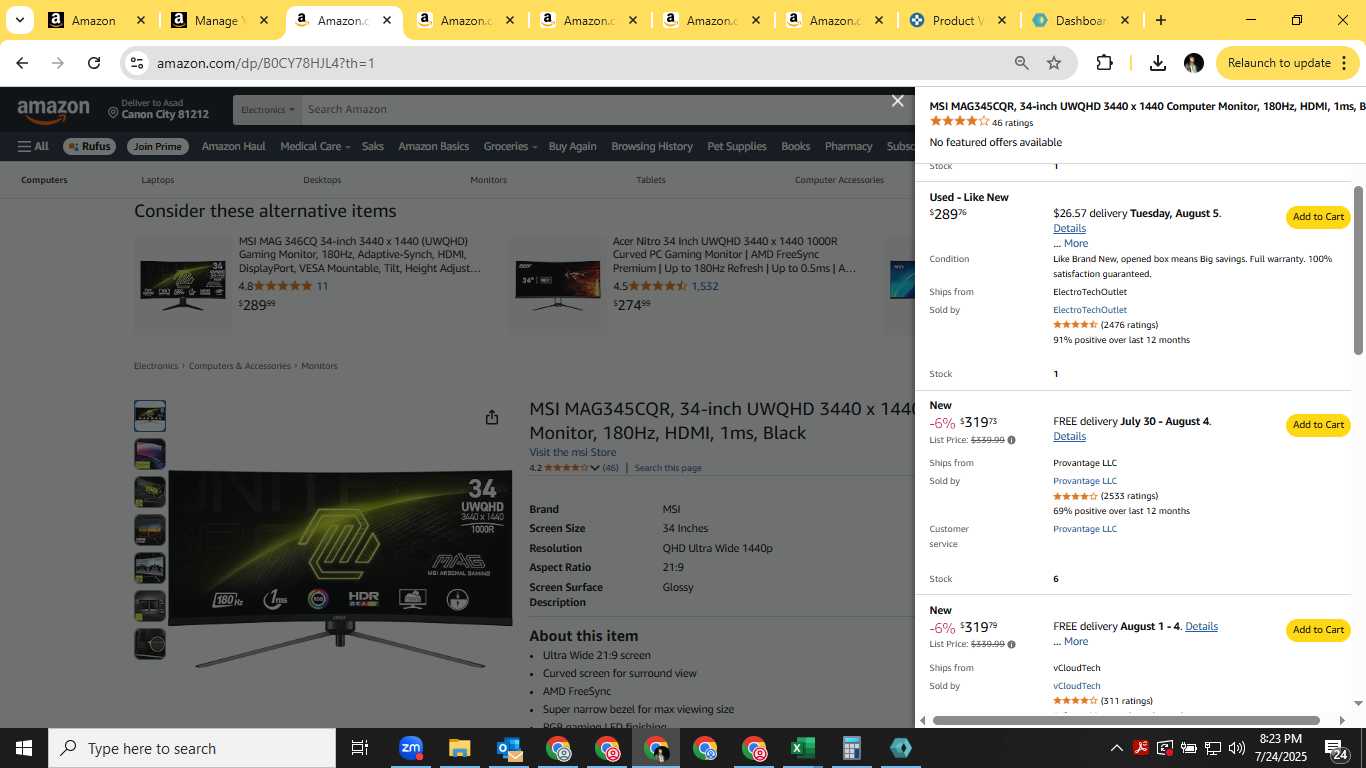1366x768 pixels.
Task: Add Used - Like New offer to cart
Action: coord(1318,217)
